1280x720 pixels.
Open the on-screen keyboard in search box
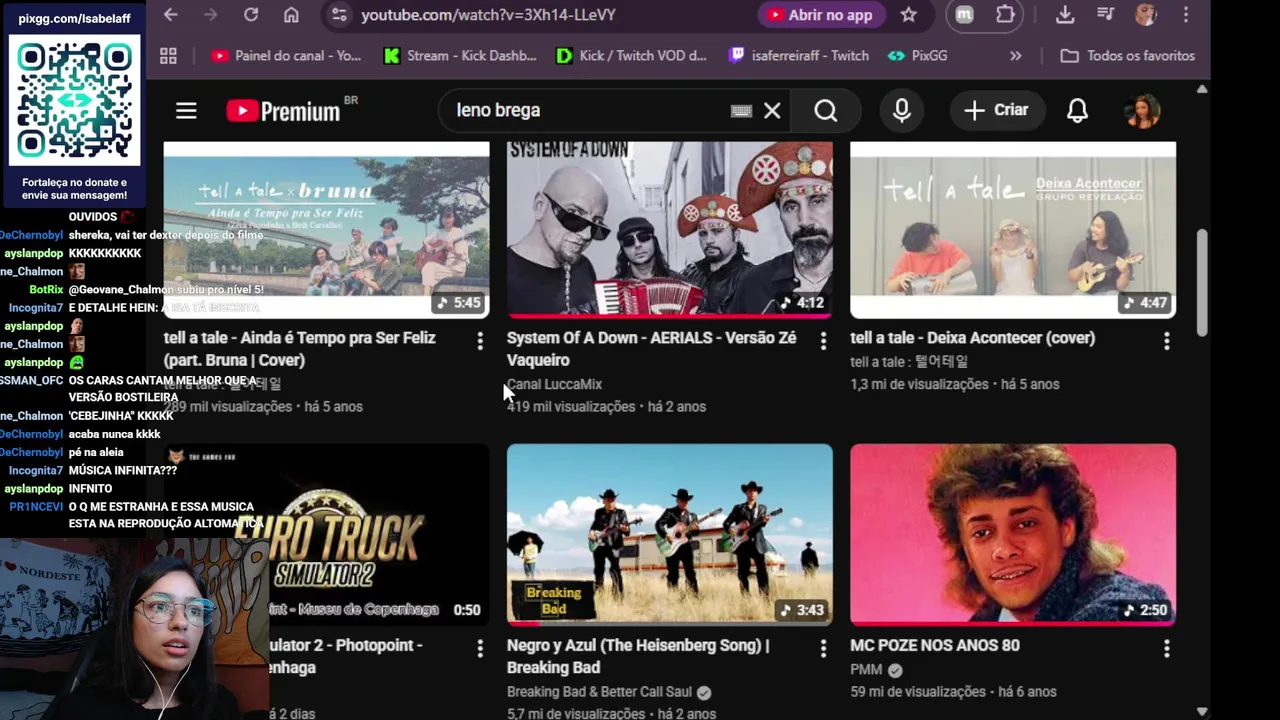(741, 111)
